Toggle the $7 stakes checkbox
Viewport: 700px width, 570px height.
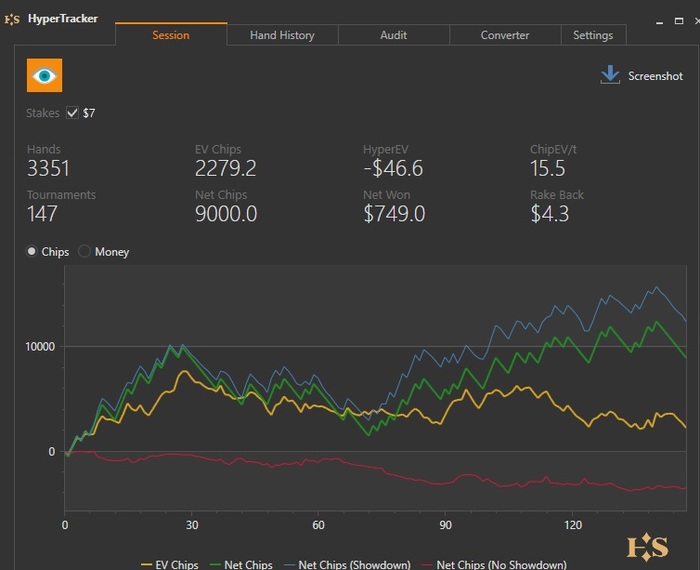[x=72, y=113]
